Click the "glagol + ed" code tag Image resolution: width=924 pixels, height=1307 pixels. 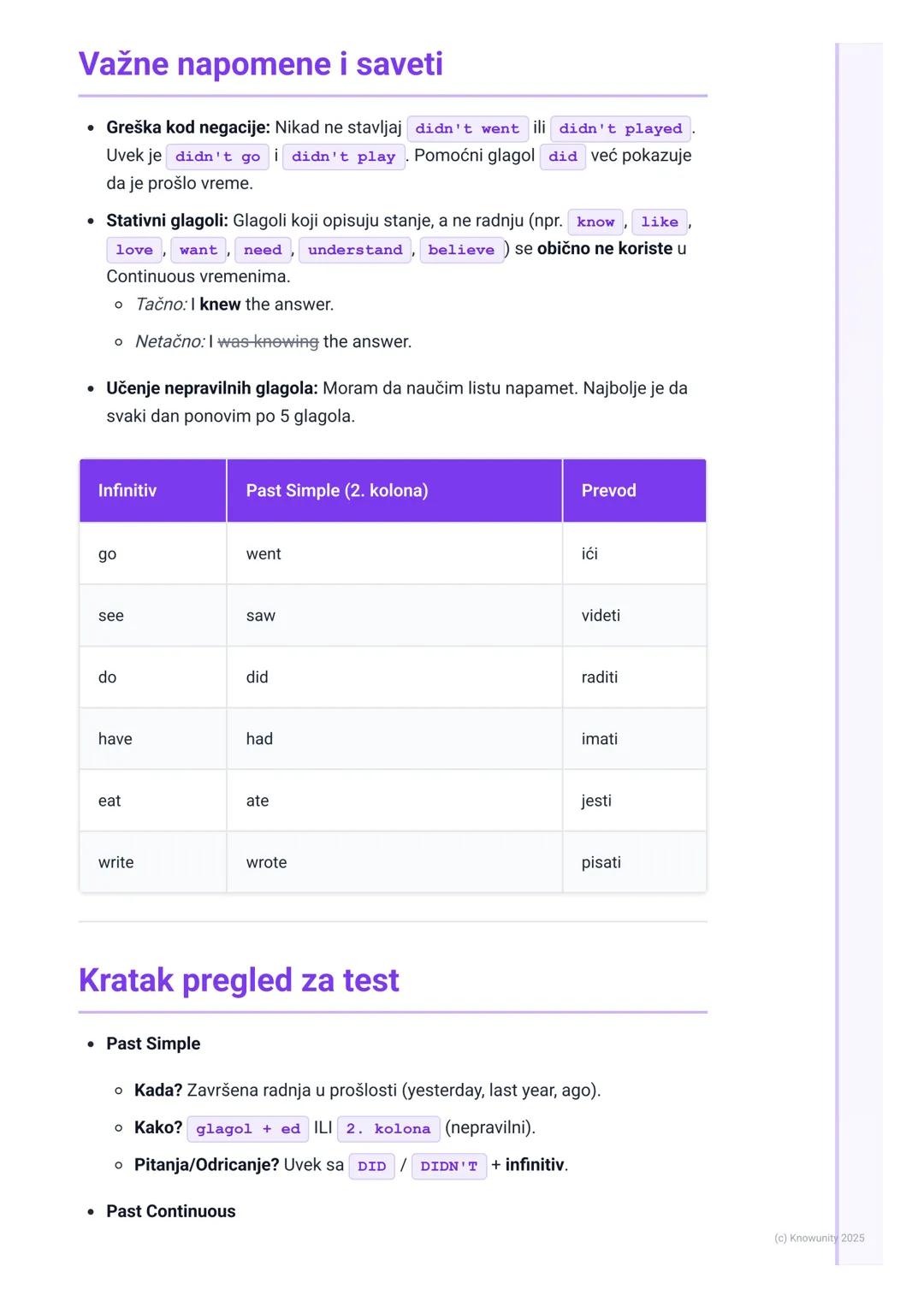248,1128
